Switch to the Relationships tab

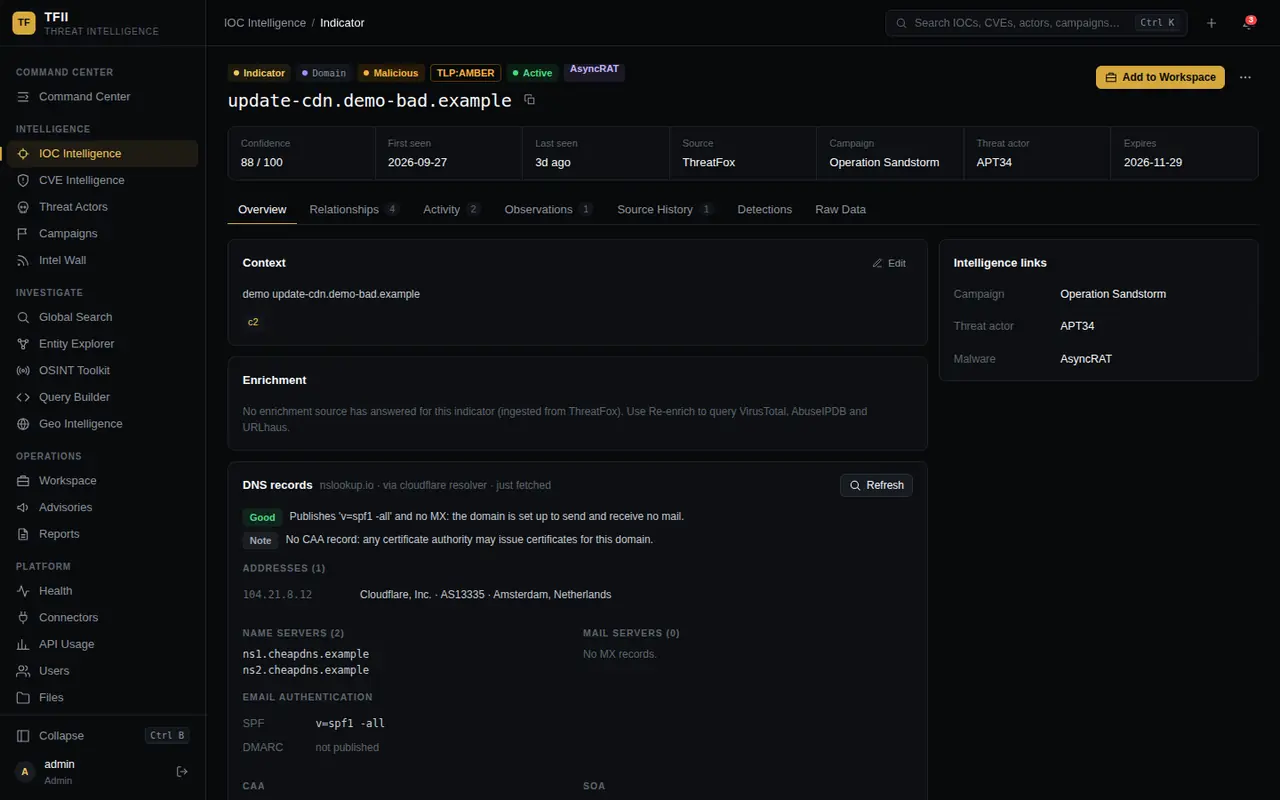354,209
